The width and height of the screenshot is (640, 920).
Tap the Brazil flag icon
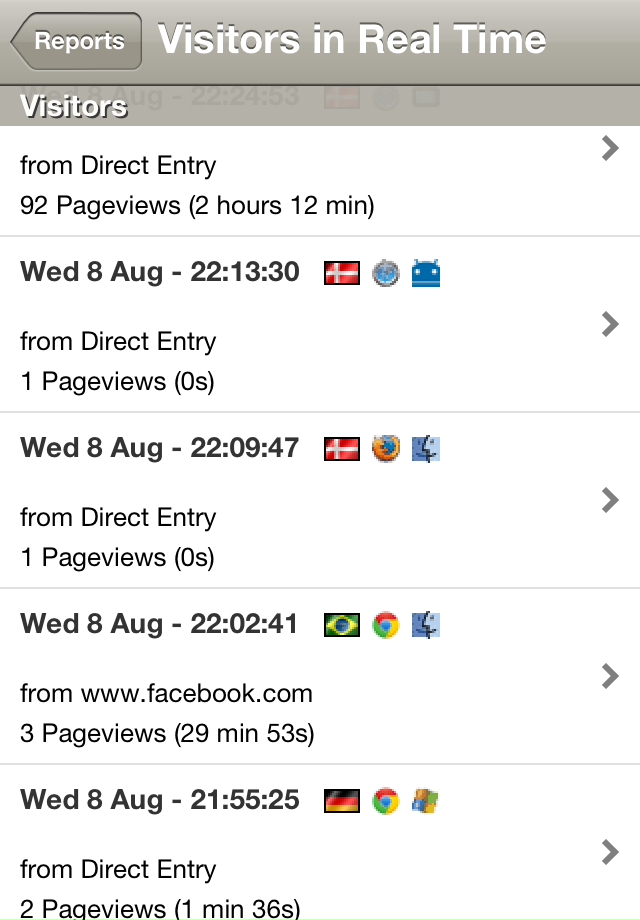point(342,625)
